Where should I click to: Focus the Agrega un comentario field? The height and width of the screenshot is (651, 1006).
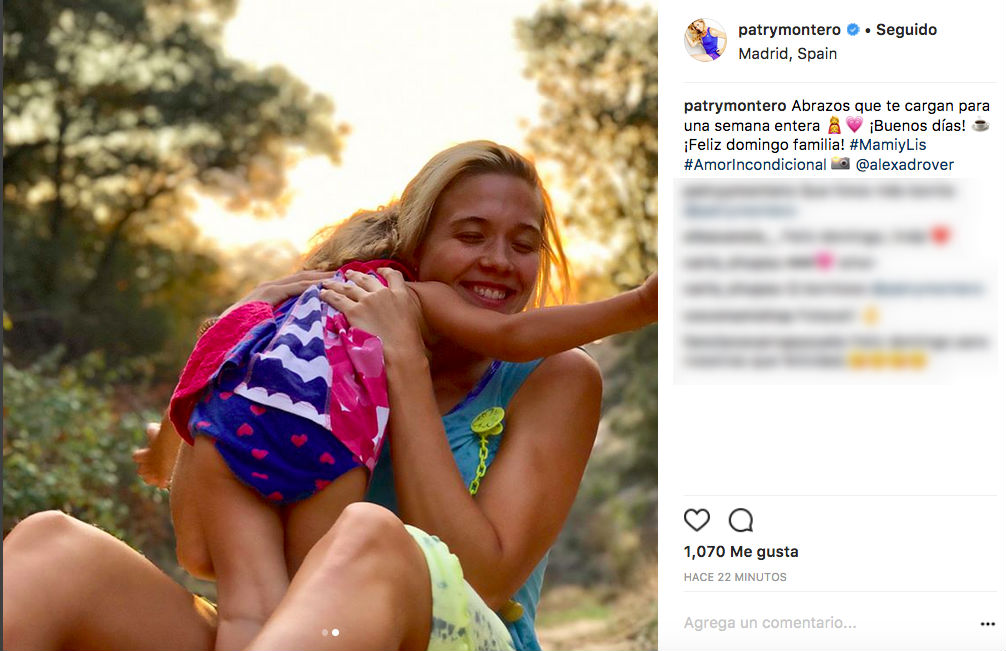click(x=770, y=623)
